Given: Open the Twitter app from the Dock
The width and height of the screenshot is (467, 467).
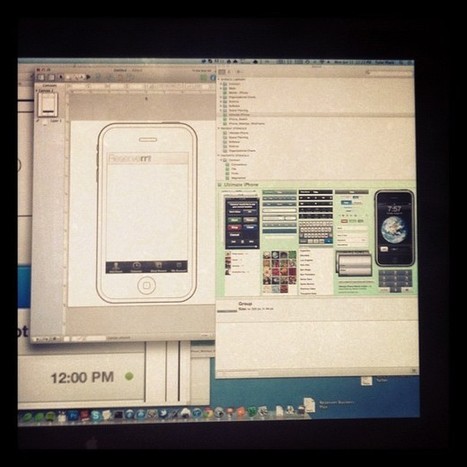Looking at the screenshot, I should 163,414.
